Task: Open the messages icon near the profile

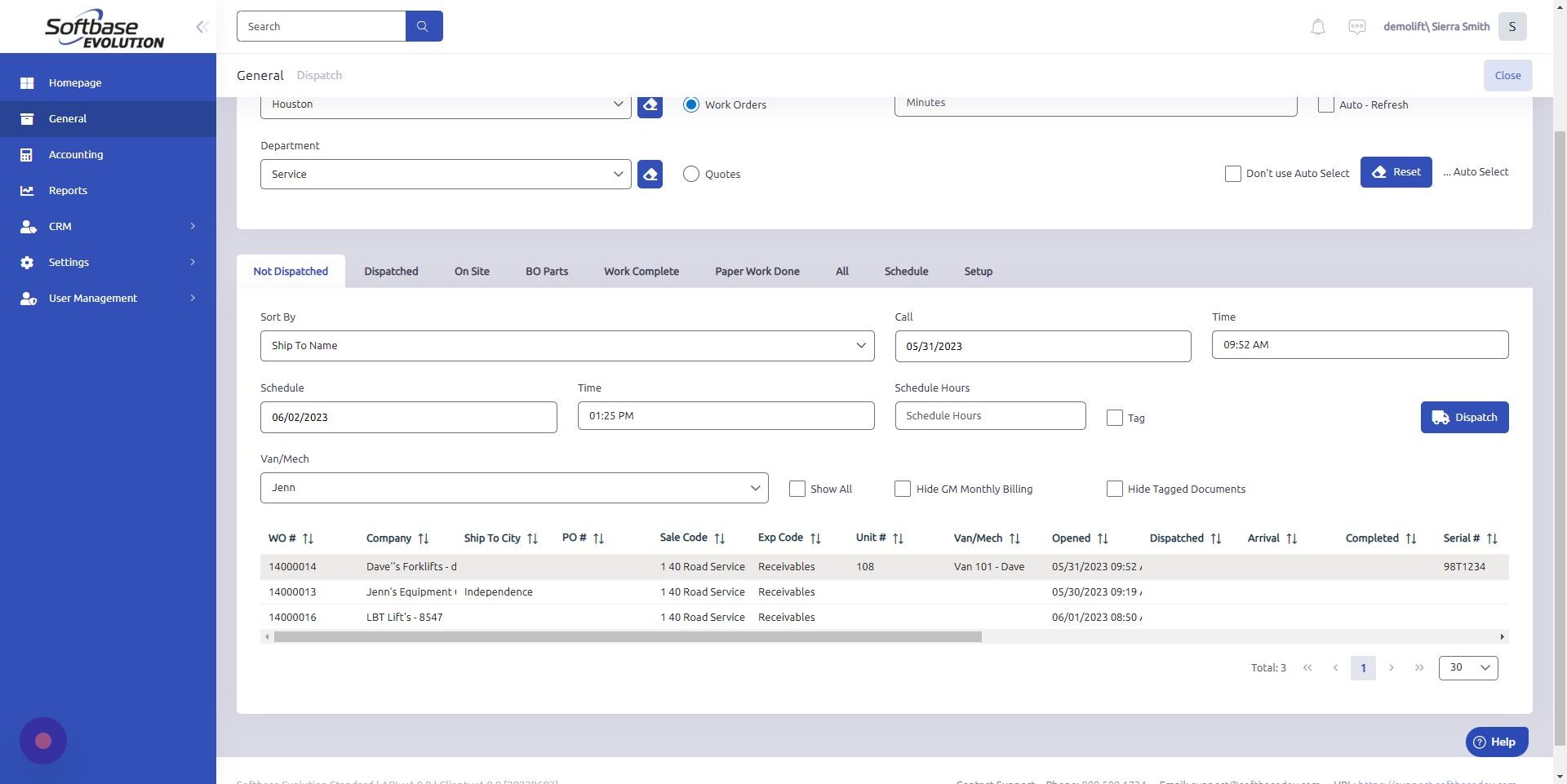Action: point(1356,26)
